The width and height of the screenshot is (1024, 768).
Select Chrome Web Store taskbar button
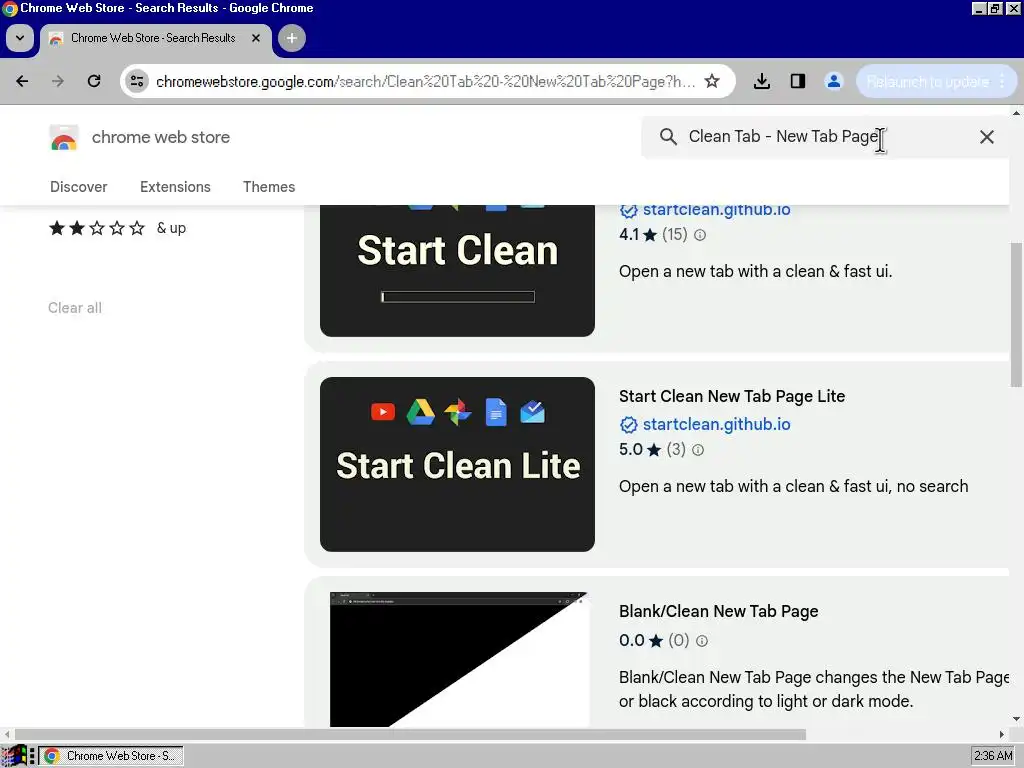[x=111, y=756]
